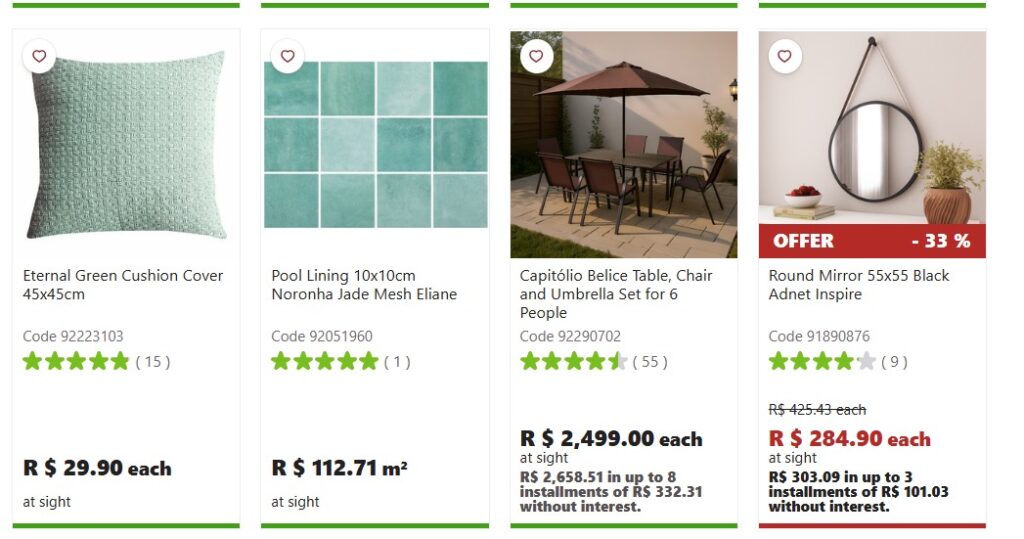
Task: Click the Pool Lining star rating
Action: (325, 361)
